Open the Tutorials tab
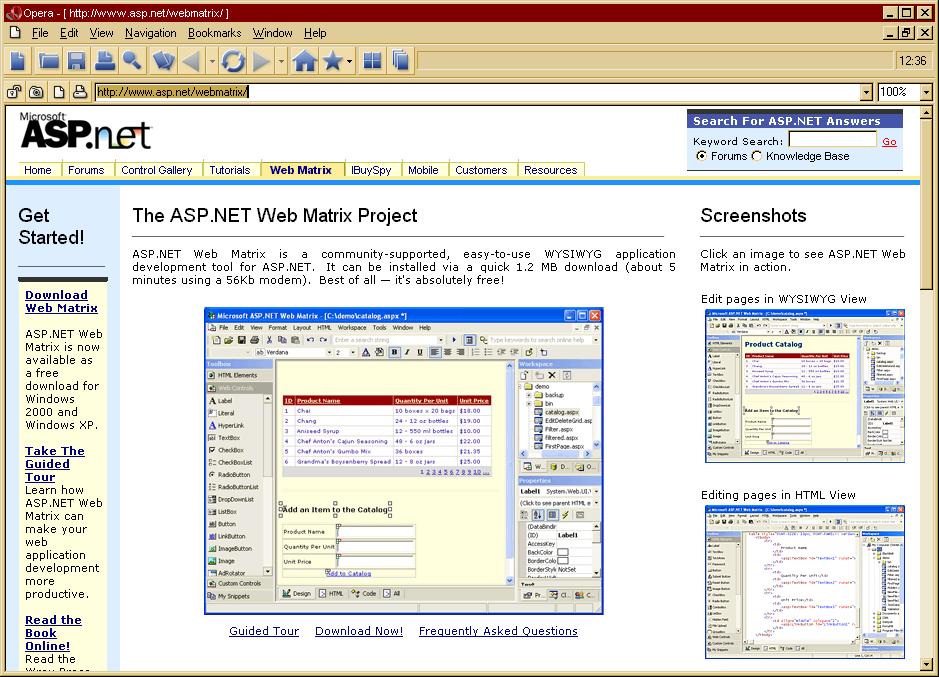The width and height of the screenshot is (939, 677). coord(230,170)
